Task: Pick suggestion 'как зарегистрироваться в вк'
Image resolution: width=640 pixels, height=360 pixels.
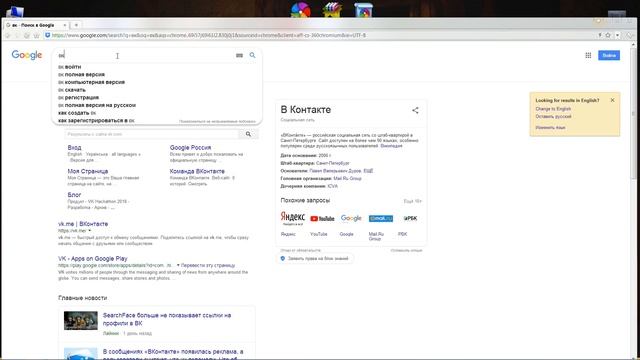Action: click(96, 120)
